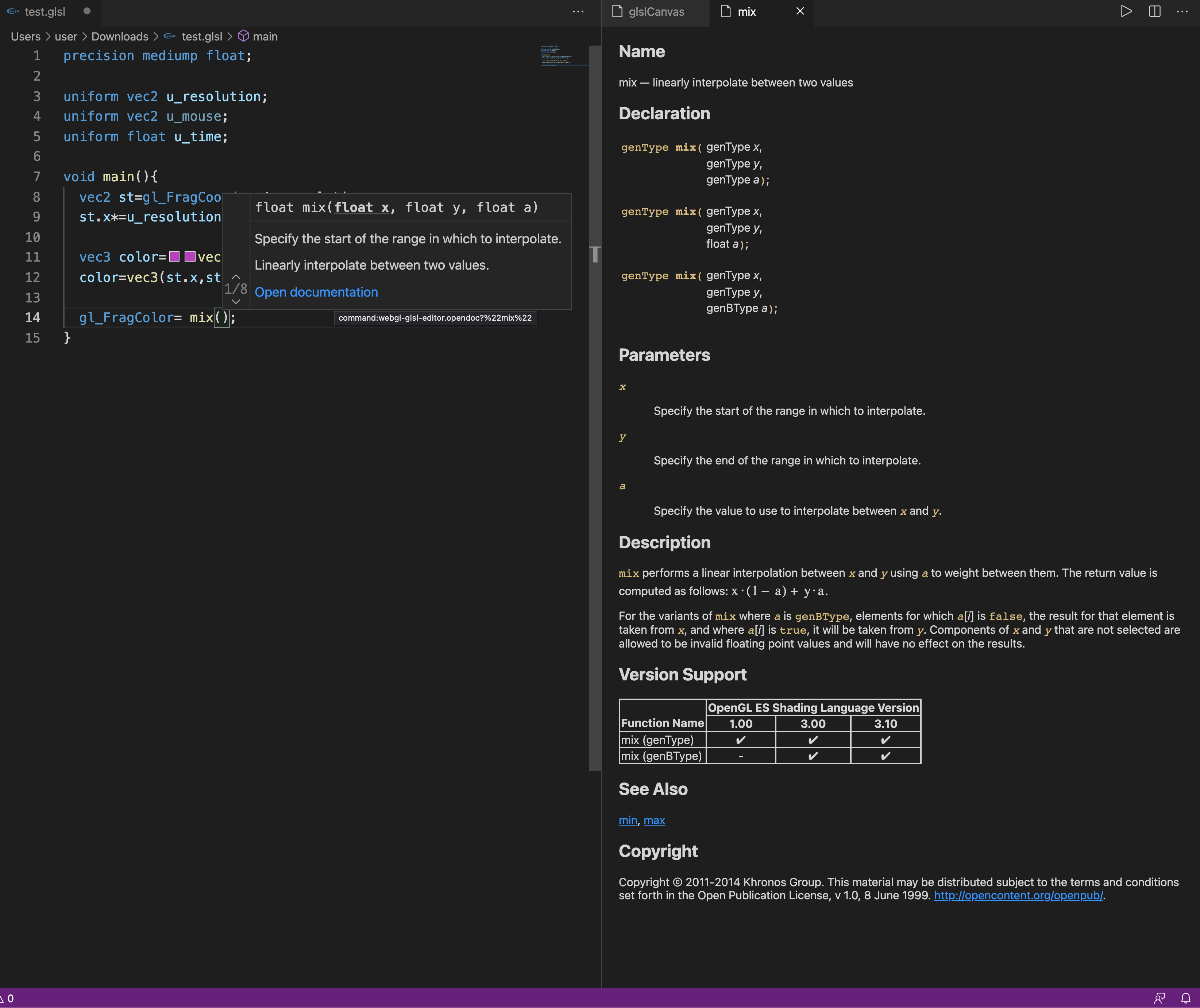Click the warnings count in status bar
Viewport: 1200px width, 1008px height.
coord(7,998)
